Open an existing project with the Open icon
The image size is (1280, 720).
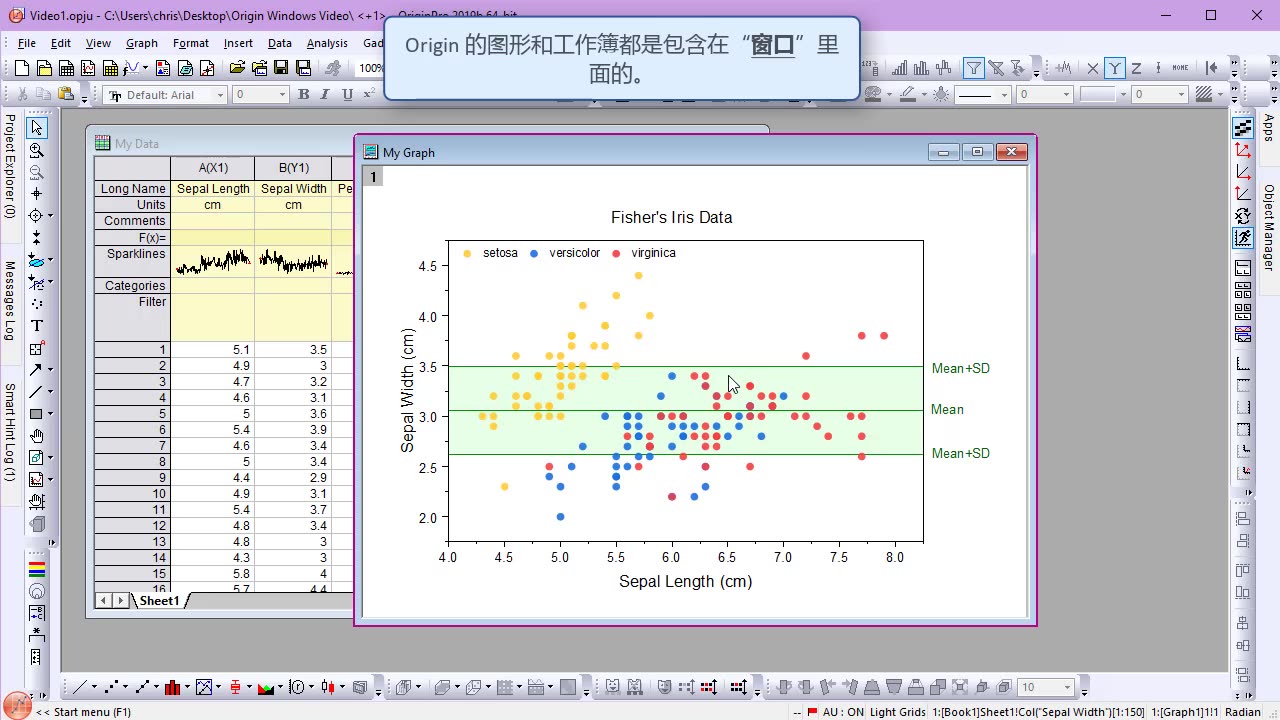pos(237,67)
